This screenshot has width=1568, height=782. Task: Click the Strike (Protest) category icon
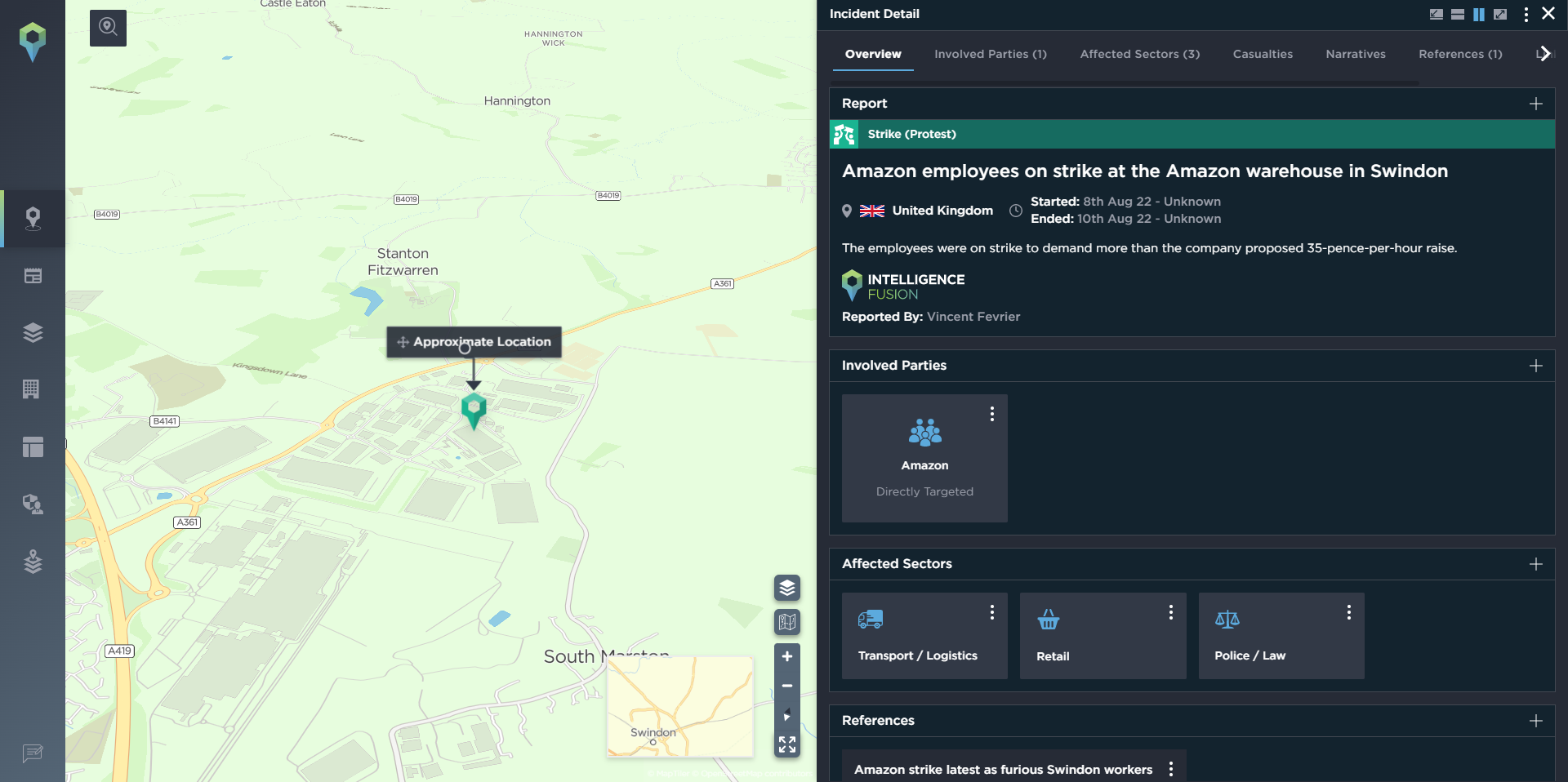[844, 134]
